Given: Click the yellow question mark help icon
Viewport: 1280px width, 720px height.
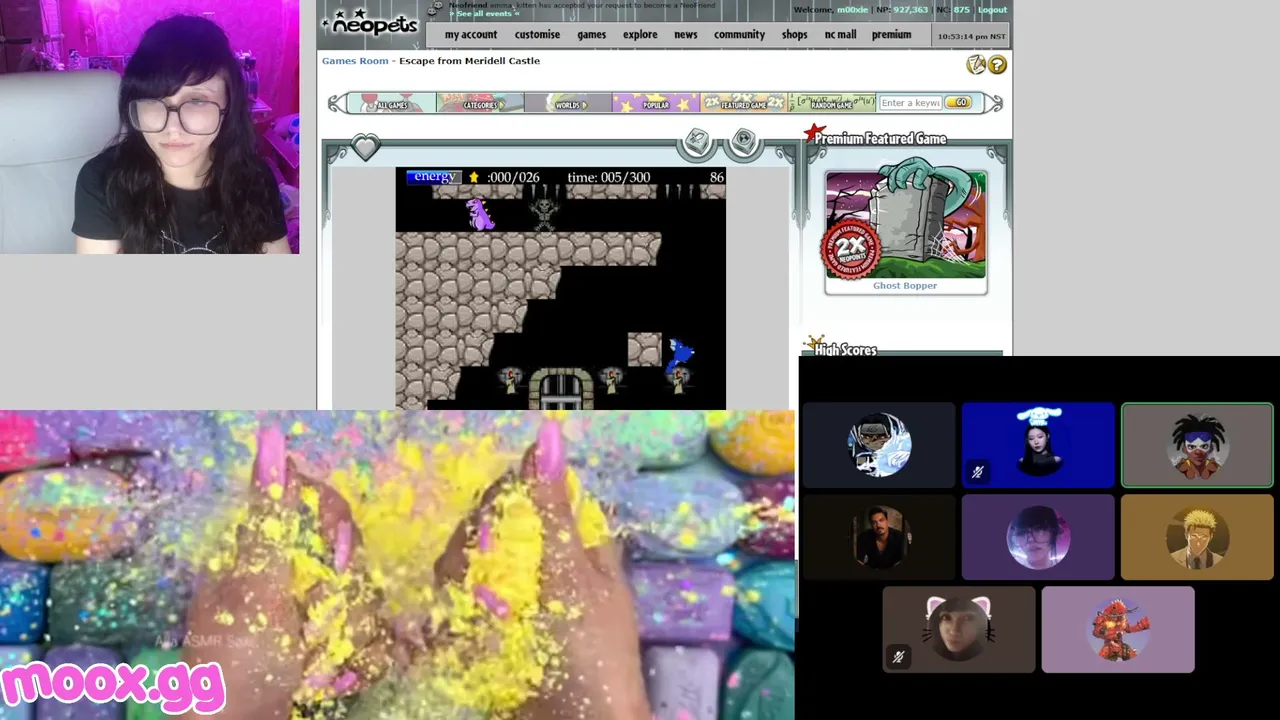Looking at the screenshot, I should (x=997, y=65).
